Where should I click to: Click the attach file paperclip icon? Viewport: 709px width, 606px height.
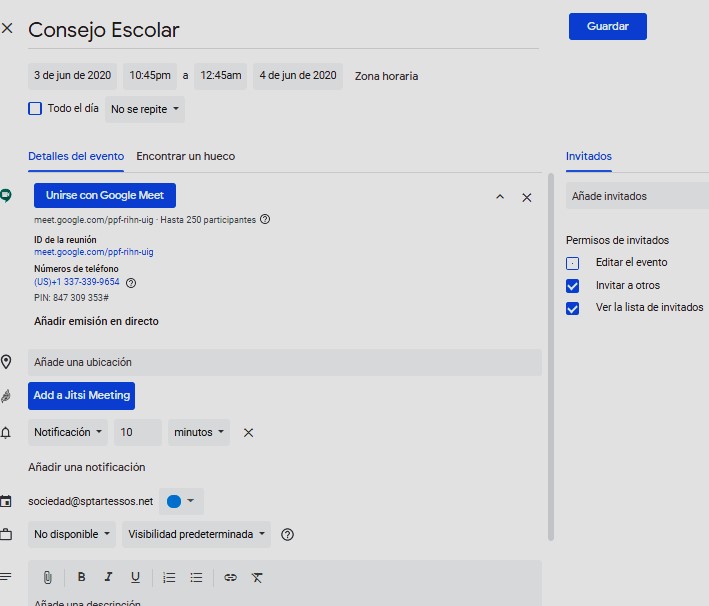tap(47, 577)
